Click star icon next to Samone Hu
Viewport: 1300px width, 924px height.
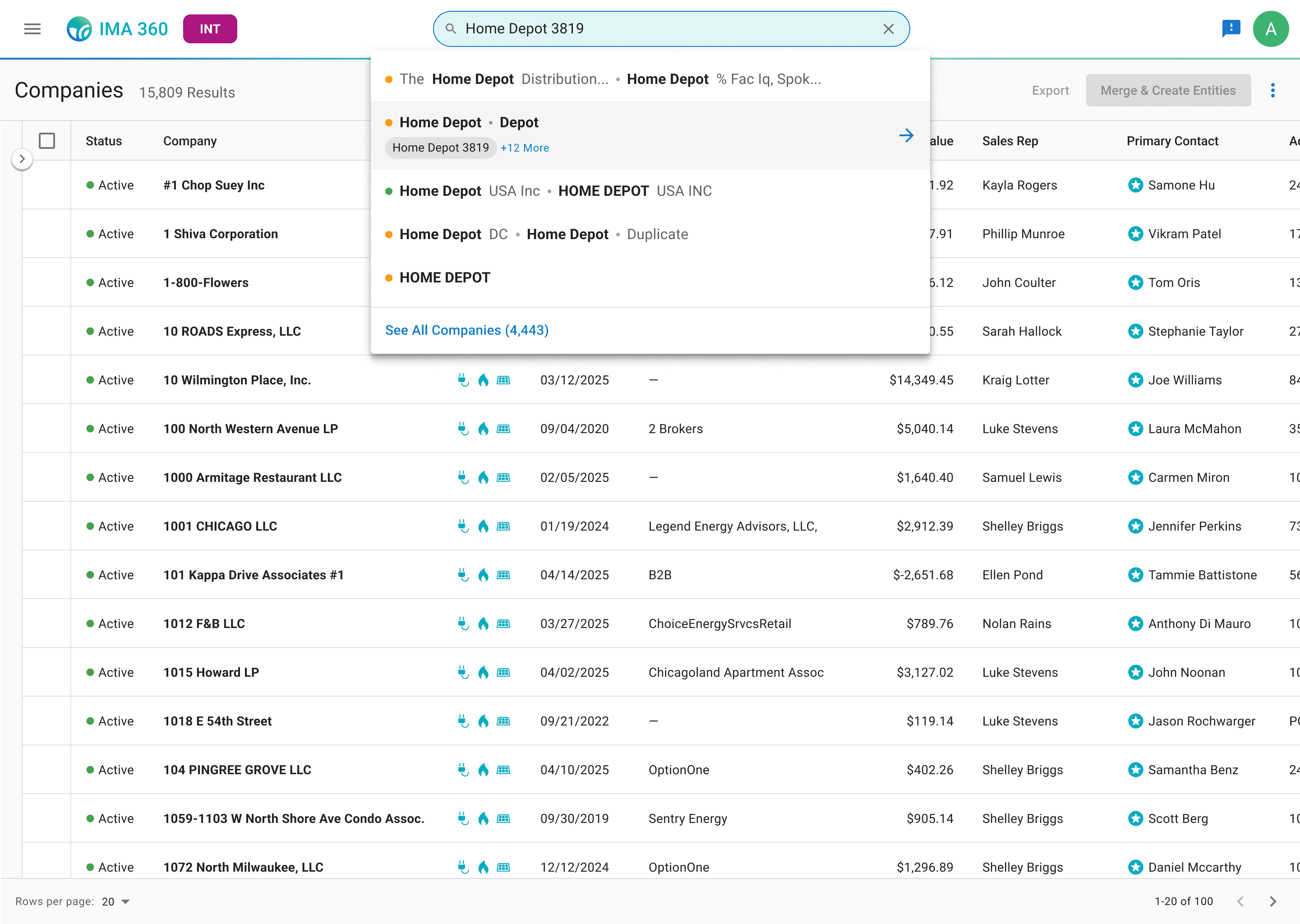1135,185
